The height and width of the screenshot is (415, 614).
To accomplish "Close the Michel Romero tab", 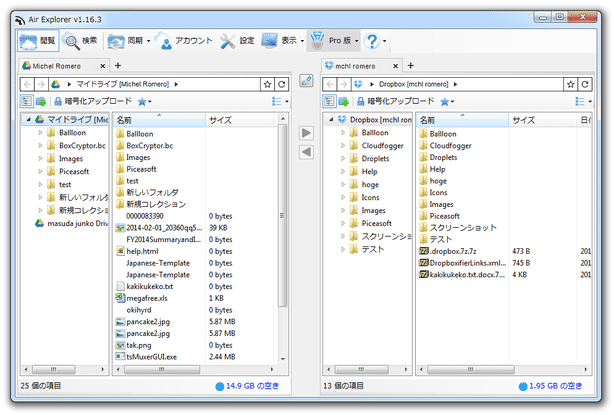I will click(x=103, y=66).
